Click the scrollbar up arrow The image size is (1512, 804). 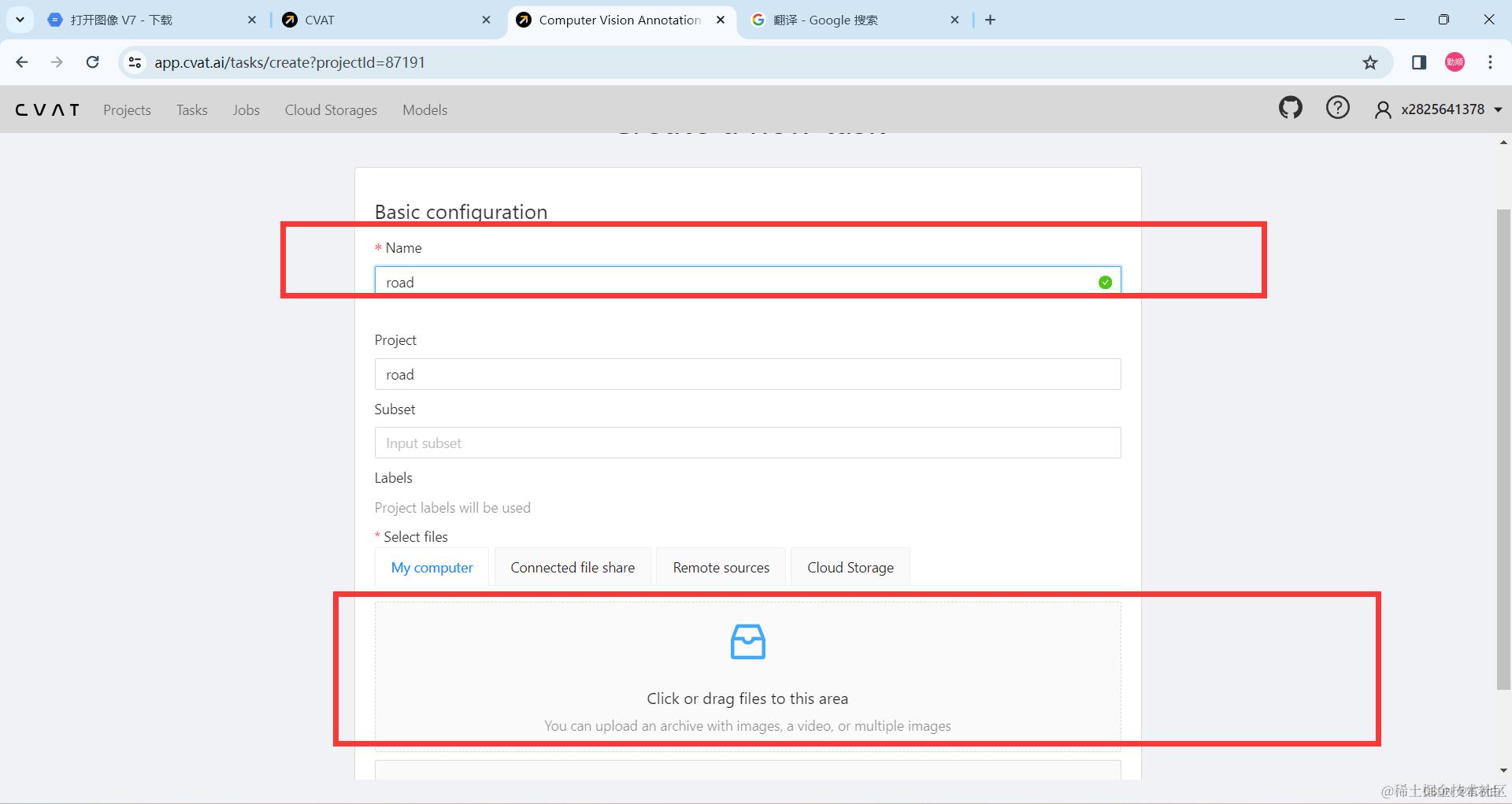(1503, 143)
